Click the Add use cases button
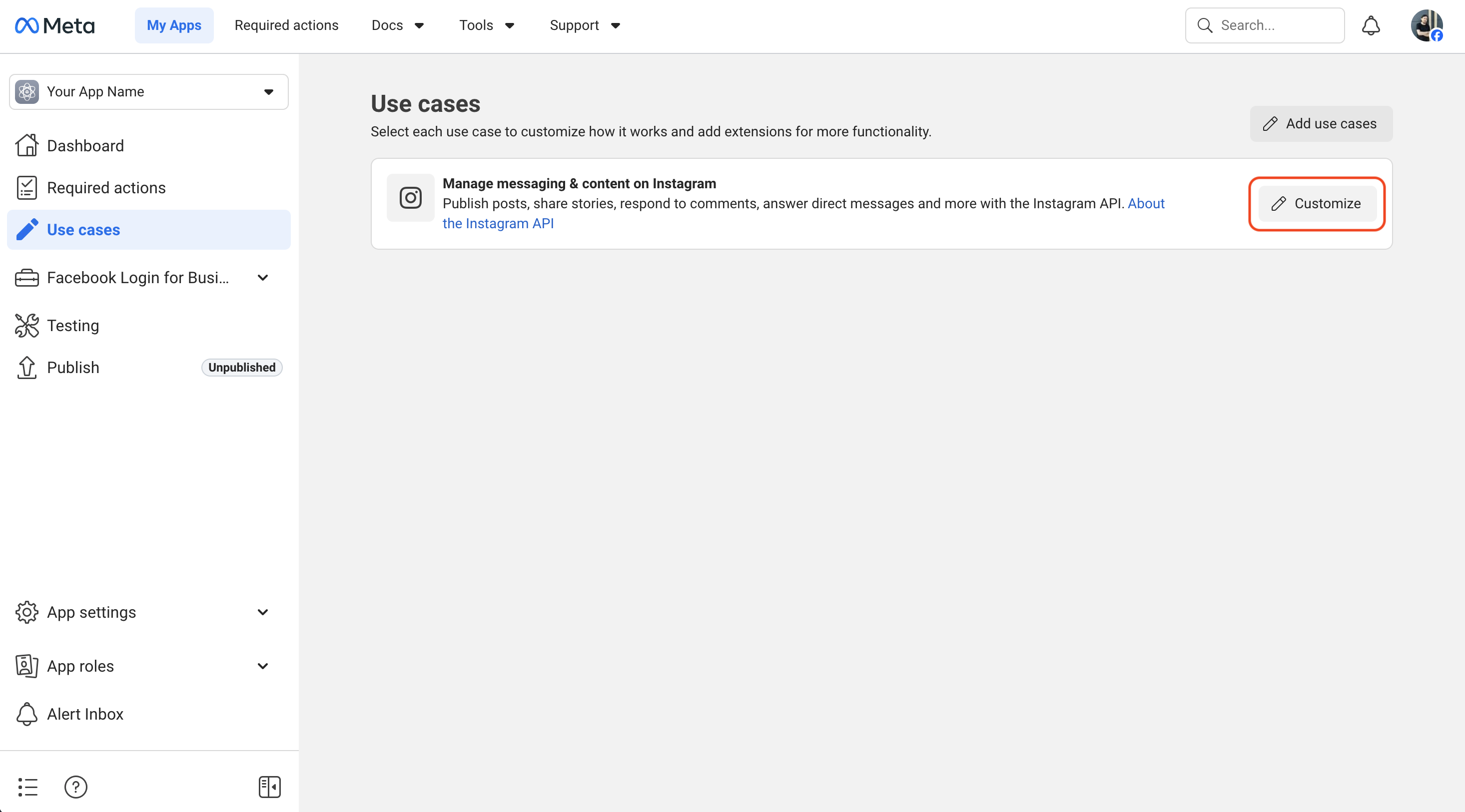 (x=1321, y=124)
